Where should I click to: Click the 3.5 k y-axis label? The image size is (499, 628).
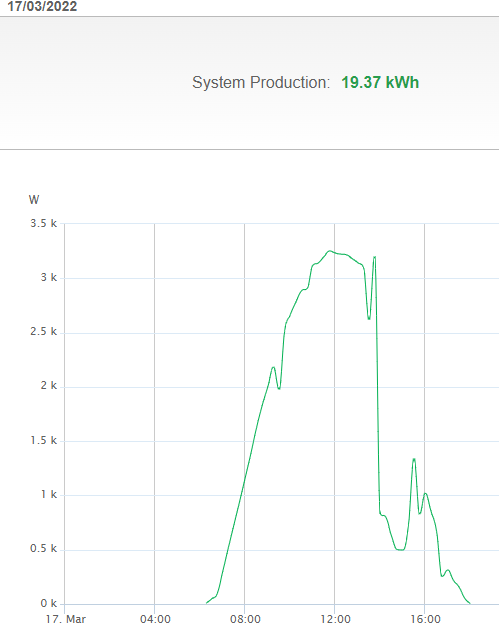[44, 223]
